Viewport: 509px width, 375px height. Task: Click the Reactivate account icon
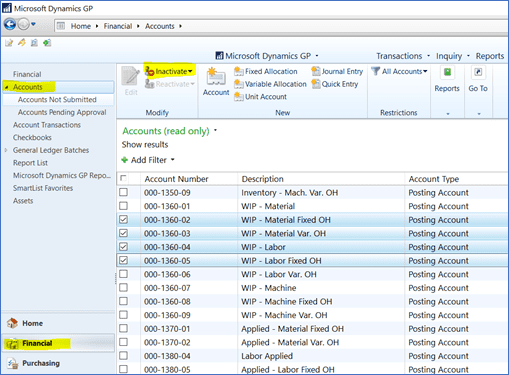coord(150,84)
